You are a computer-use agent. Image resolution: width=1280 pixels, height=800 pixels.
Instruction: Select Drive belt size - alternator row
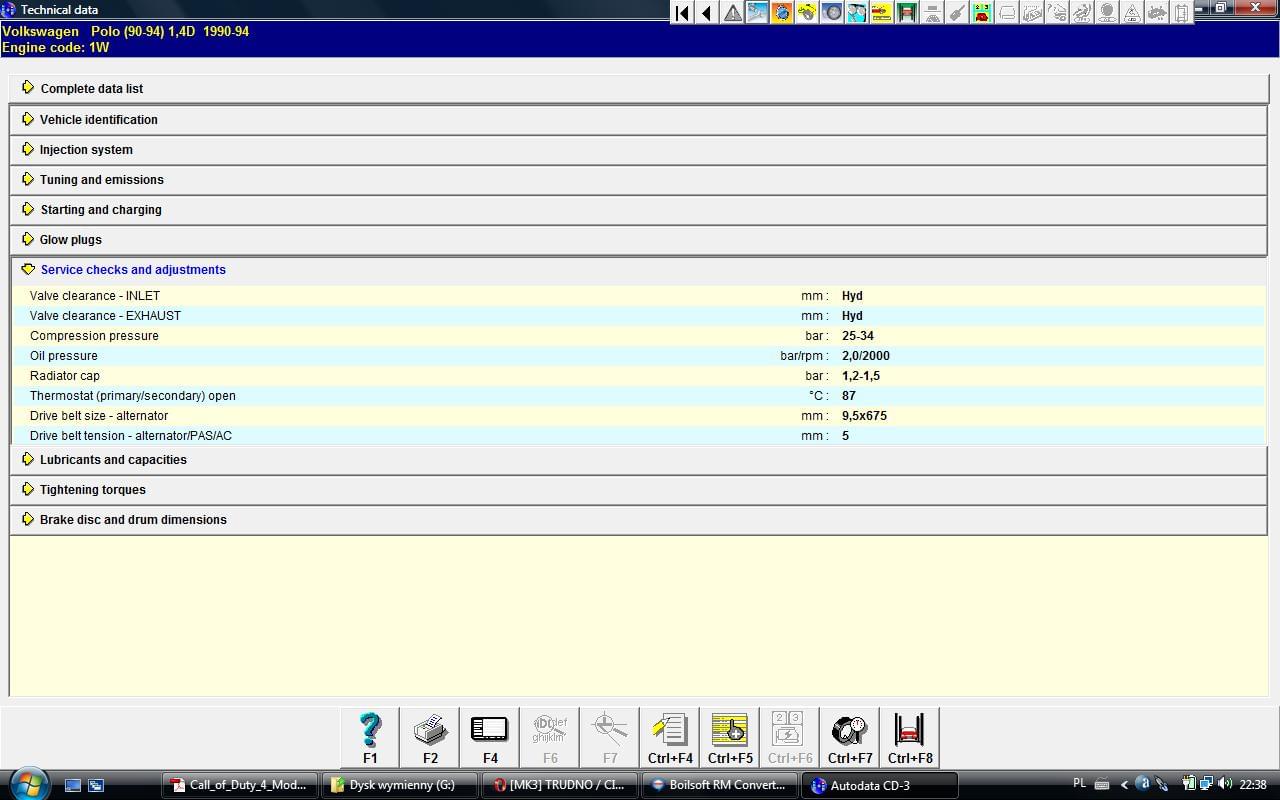(x=638, y=415)
